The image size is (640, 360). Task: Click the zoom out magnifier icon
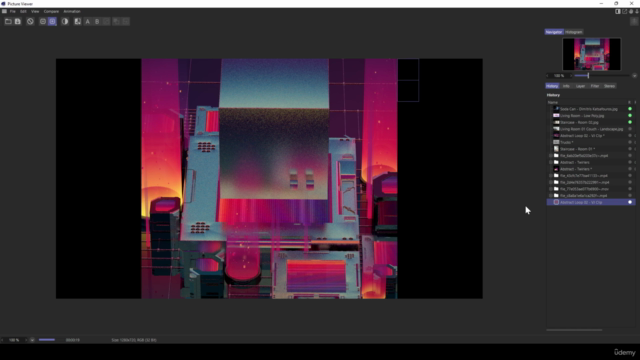click(x=43, y=21)
